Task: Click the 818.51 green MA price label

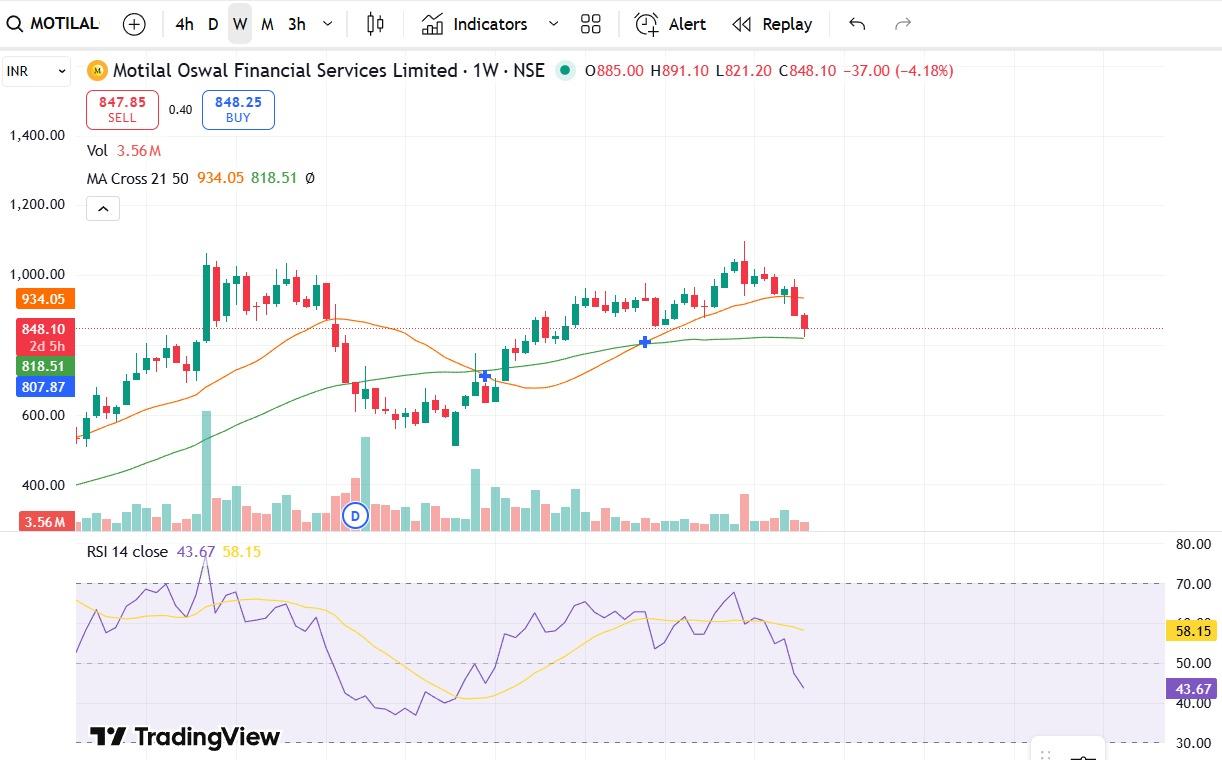Action: [45, 367]
